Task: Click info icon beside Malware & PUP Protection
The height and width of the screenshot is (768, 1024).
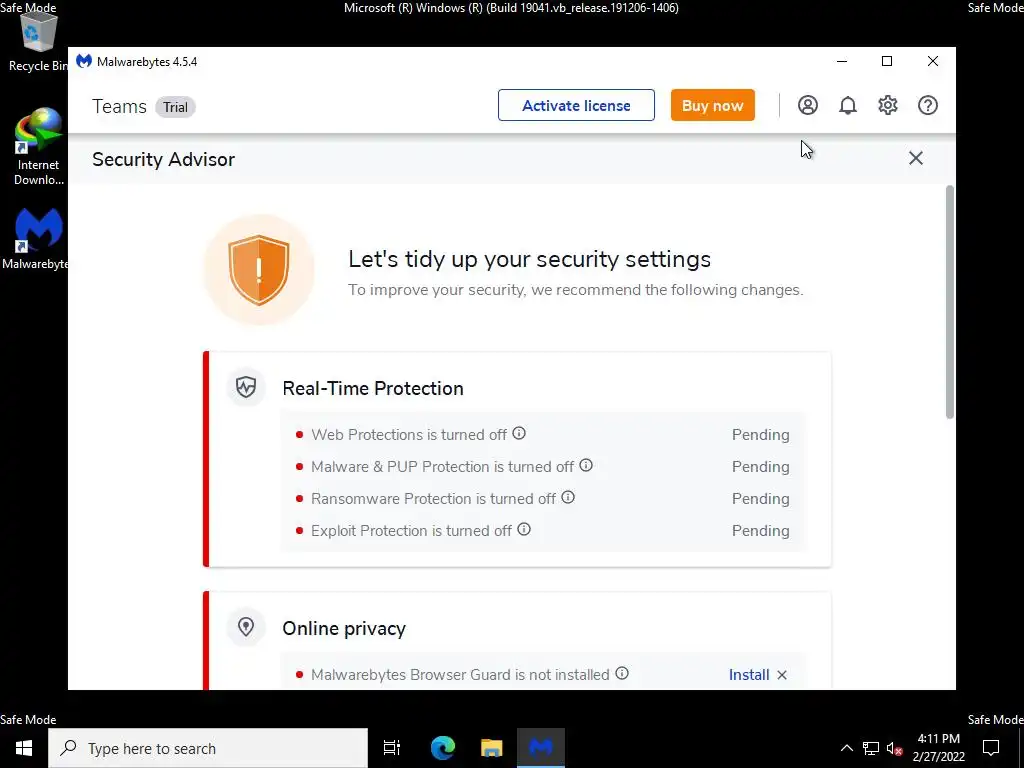Action: [x=586, y=465]
